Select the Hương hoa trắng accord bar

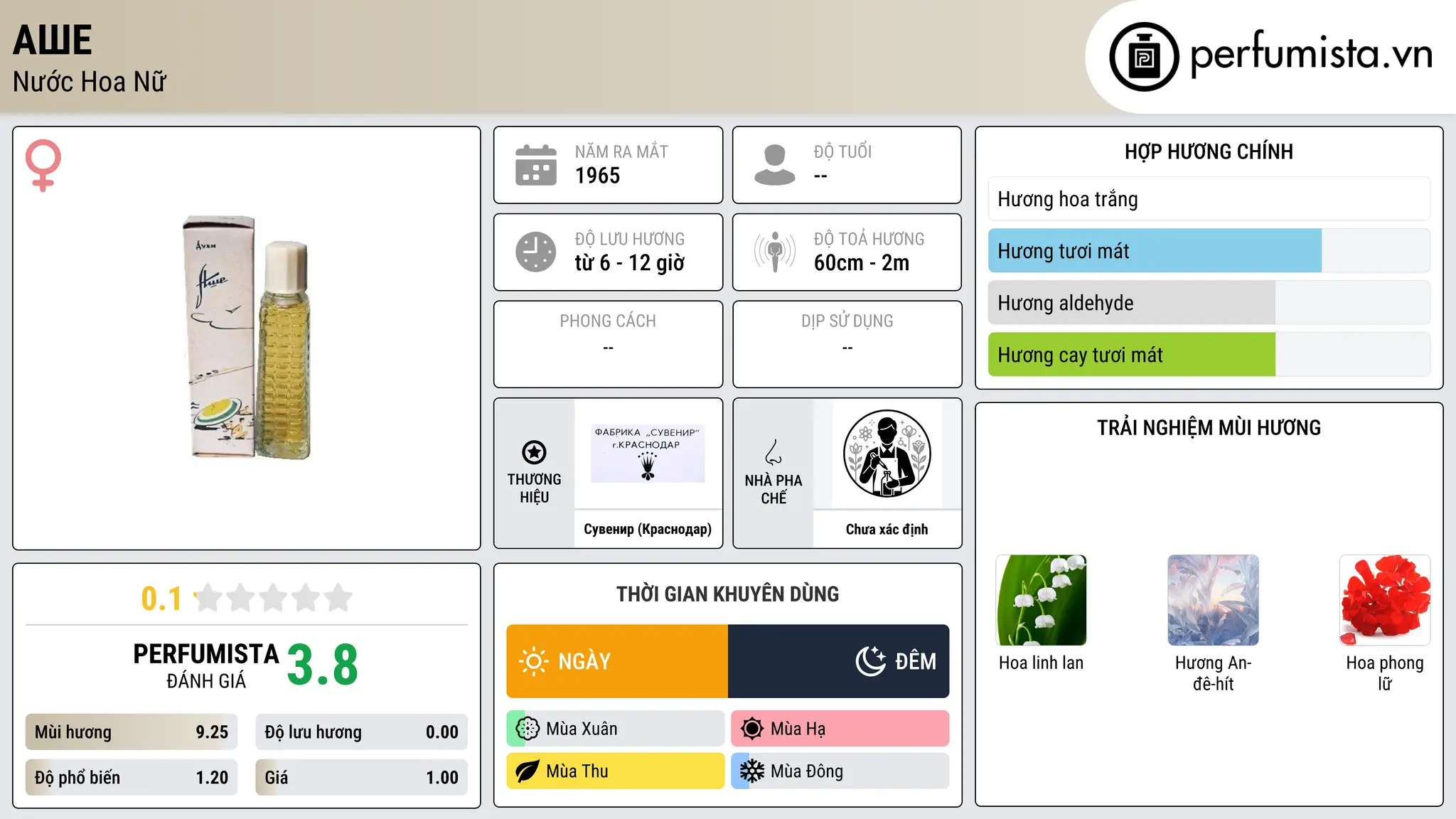coord(1209,199)
